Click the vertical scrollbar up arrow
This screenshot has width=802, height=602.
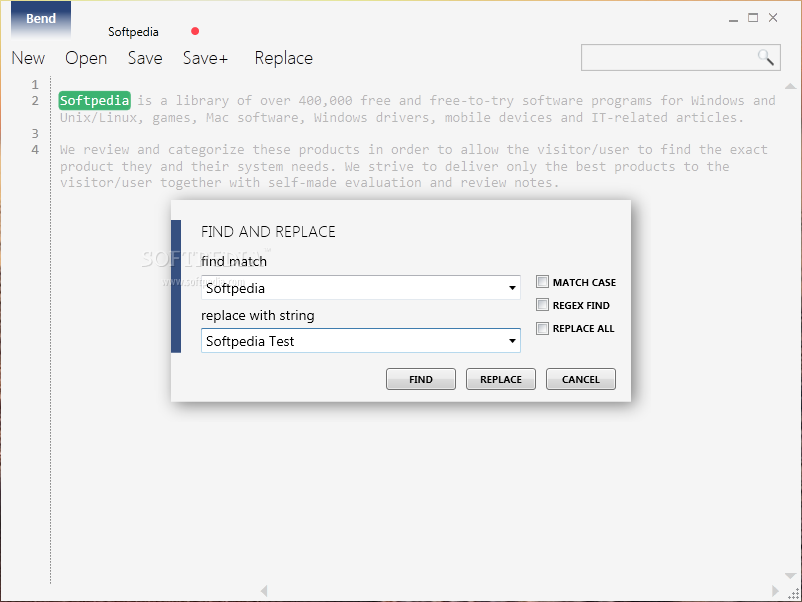(x=790, y=86)
